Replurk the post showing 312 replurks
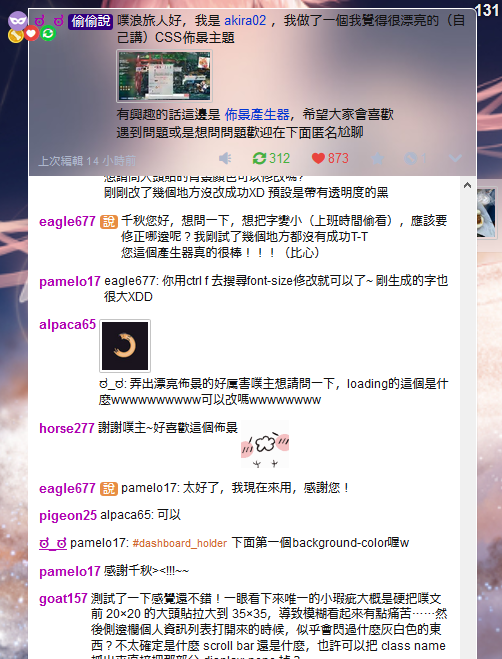The width and height of the screenshot is (502, 659). pos(271,158)
